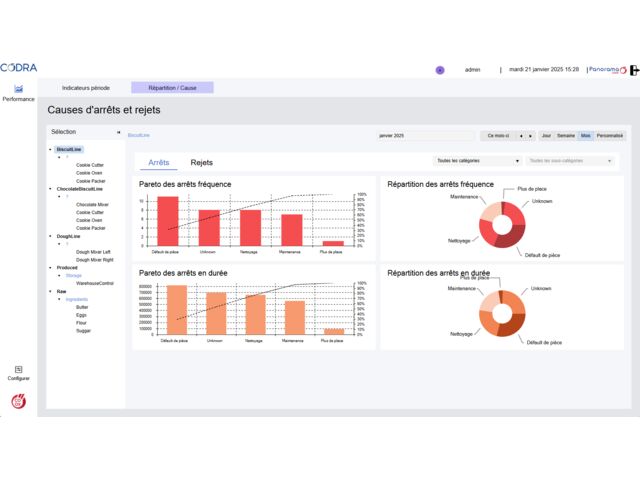Open the Toutes les sous-catégories dropdown

coord(568,160)
